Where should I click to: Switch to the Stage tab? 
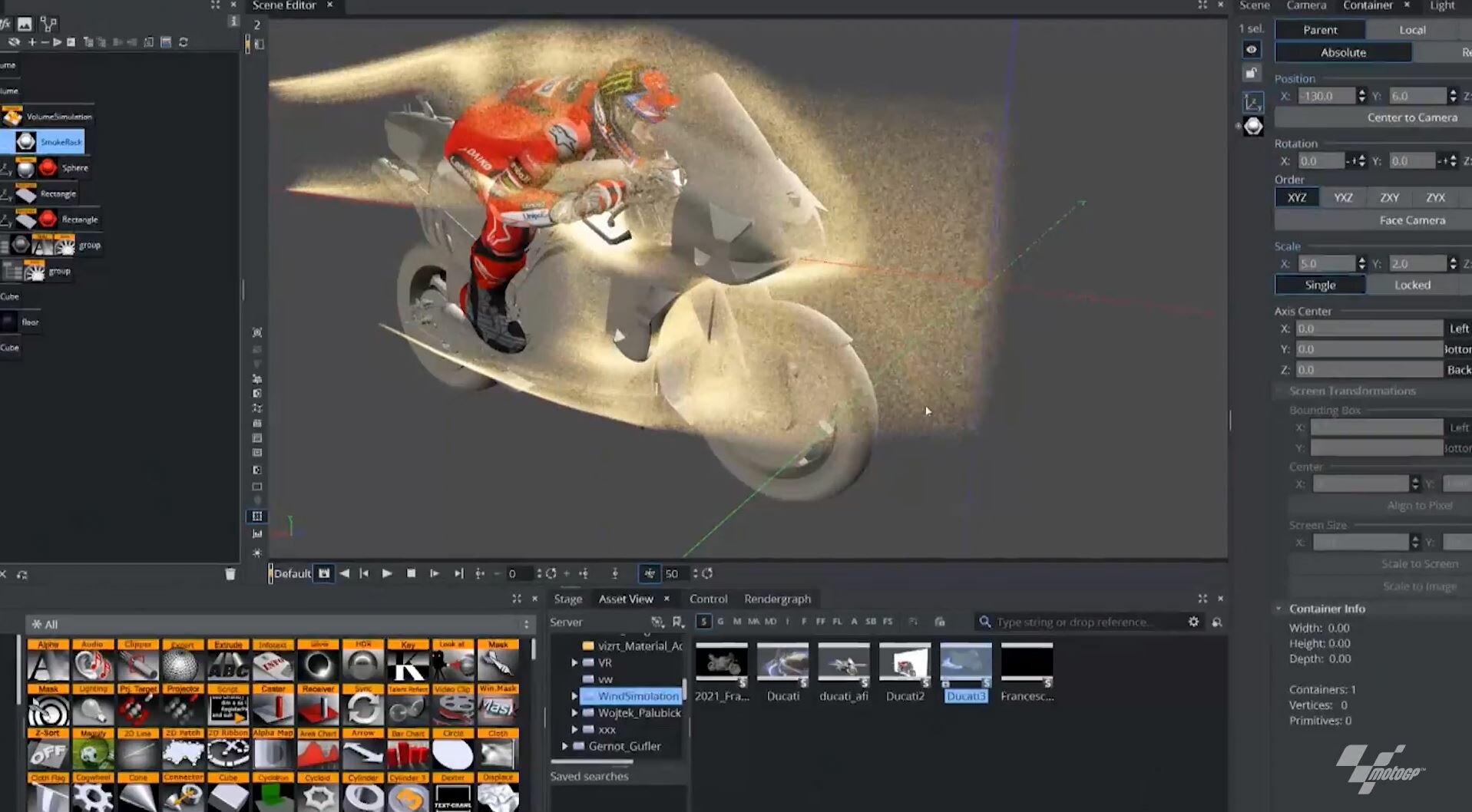[567, 599]
